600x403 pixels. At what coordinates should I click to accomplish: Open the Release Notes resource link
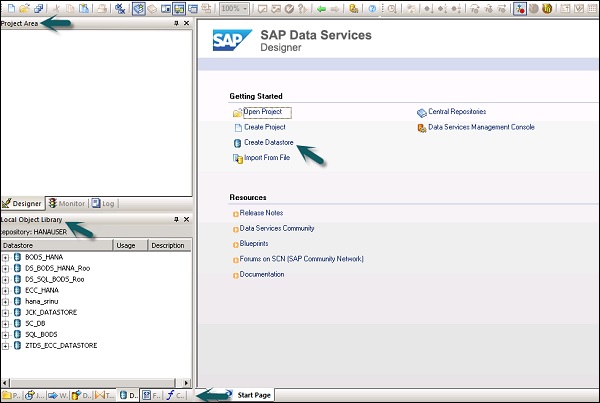(x=261, y=213)
